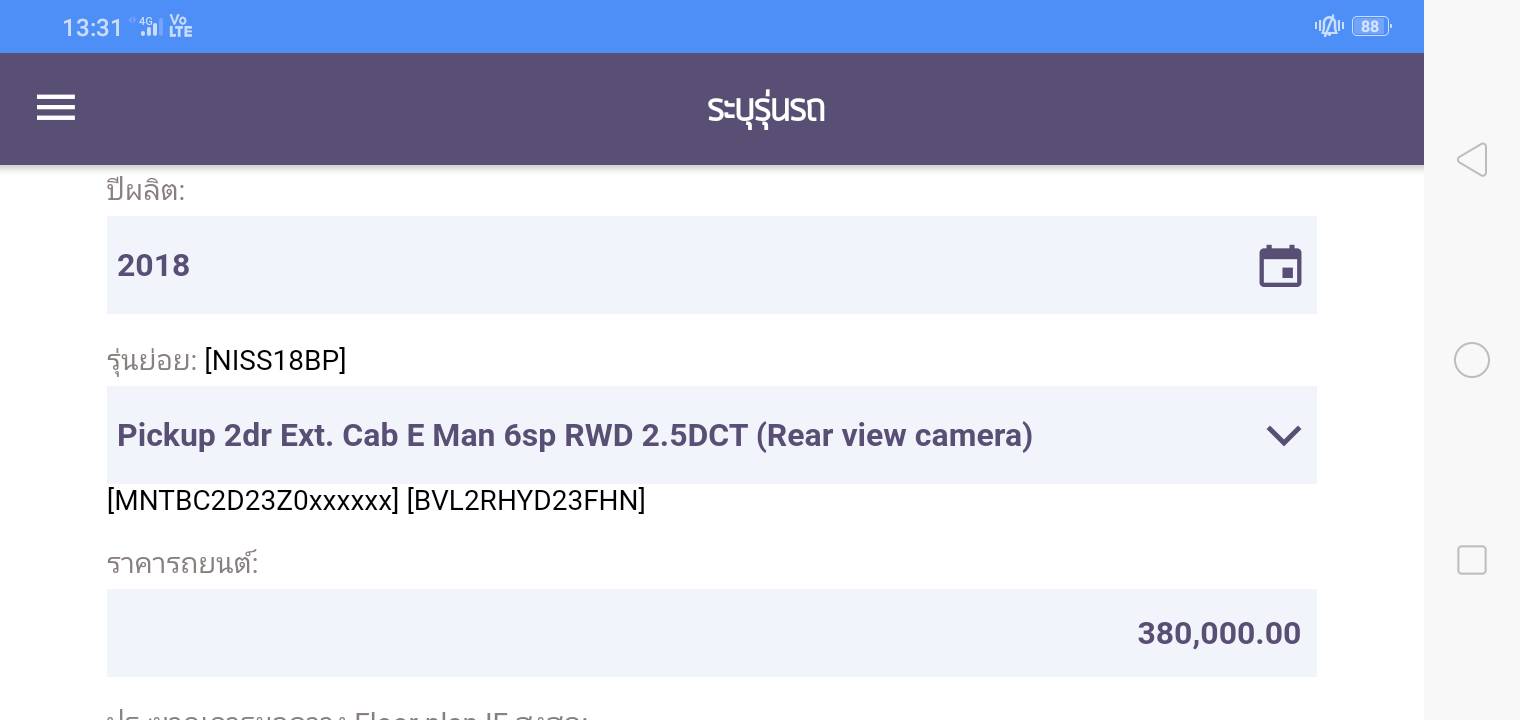The height and width of the screenshot is (720, 1520).
Task: Click the [BVL2RHYD23FHN] code text
Action: coord(526,501)
